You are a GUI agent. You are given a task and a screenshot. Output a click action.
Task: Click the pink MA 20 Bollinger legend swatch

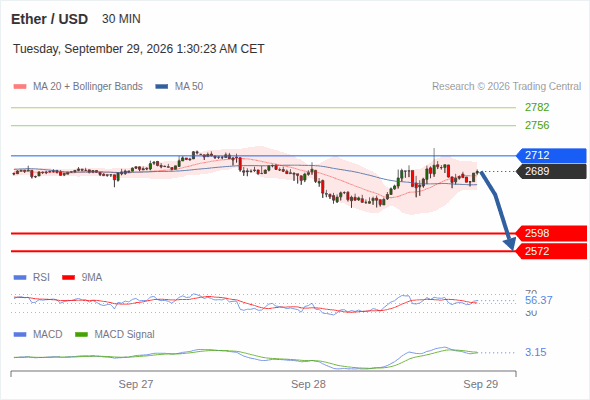pyautogui.click(x=20, y=87)
